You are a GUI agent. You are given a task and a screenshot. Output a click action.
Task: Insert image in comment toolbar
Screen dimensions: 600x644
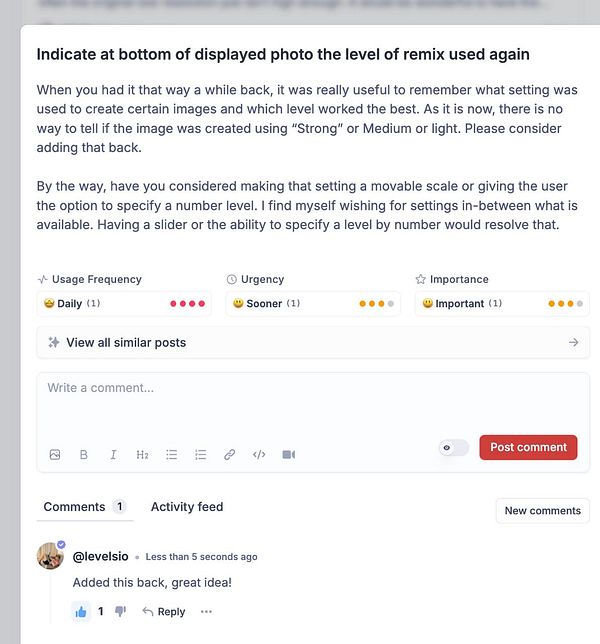55,455
